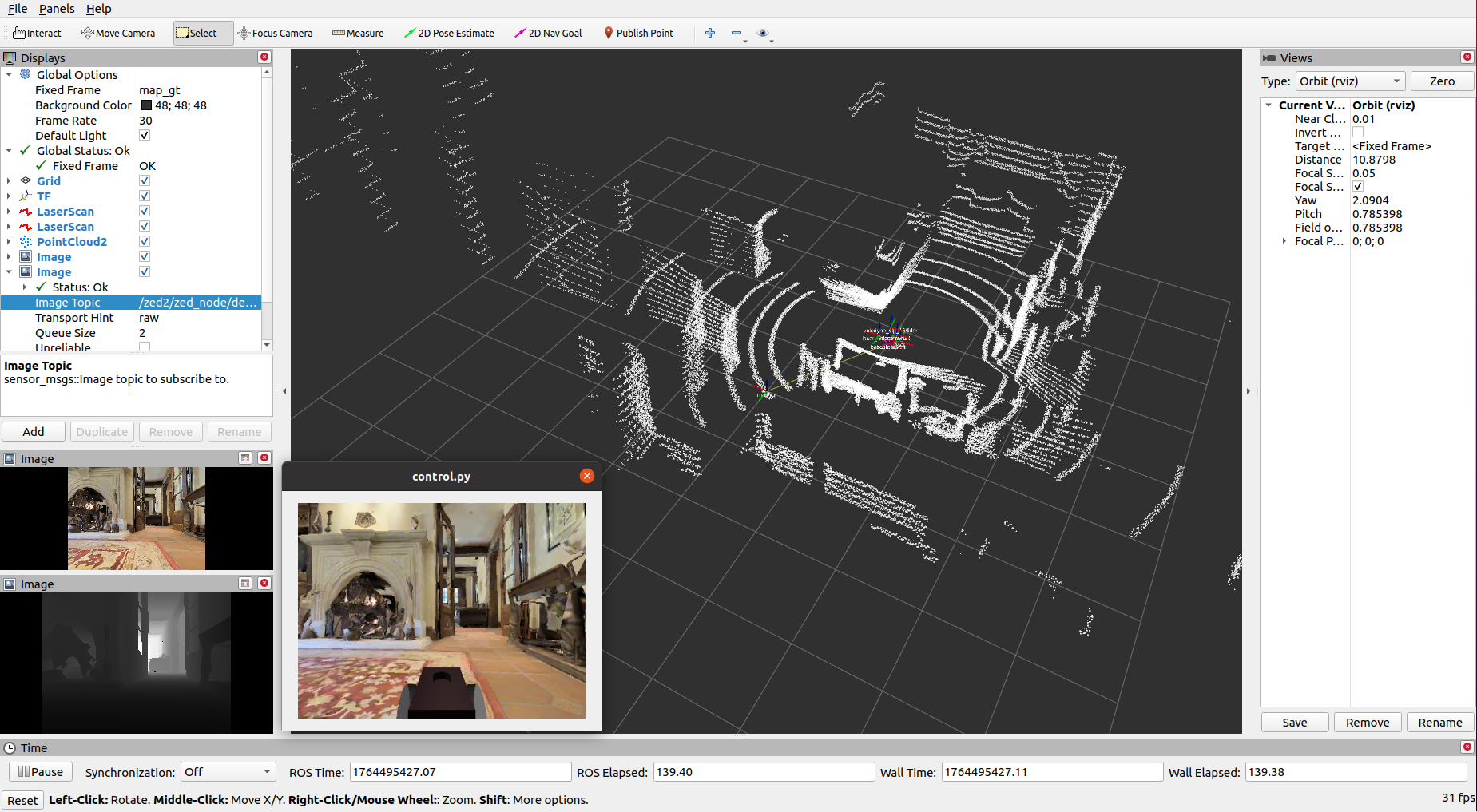Click the Image Topic value field
The height and width of the screenshot is (812, 1477).
coord(198,303)
